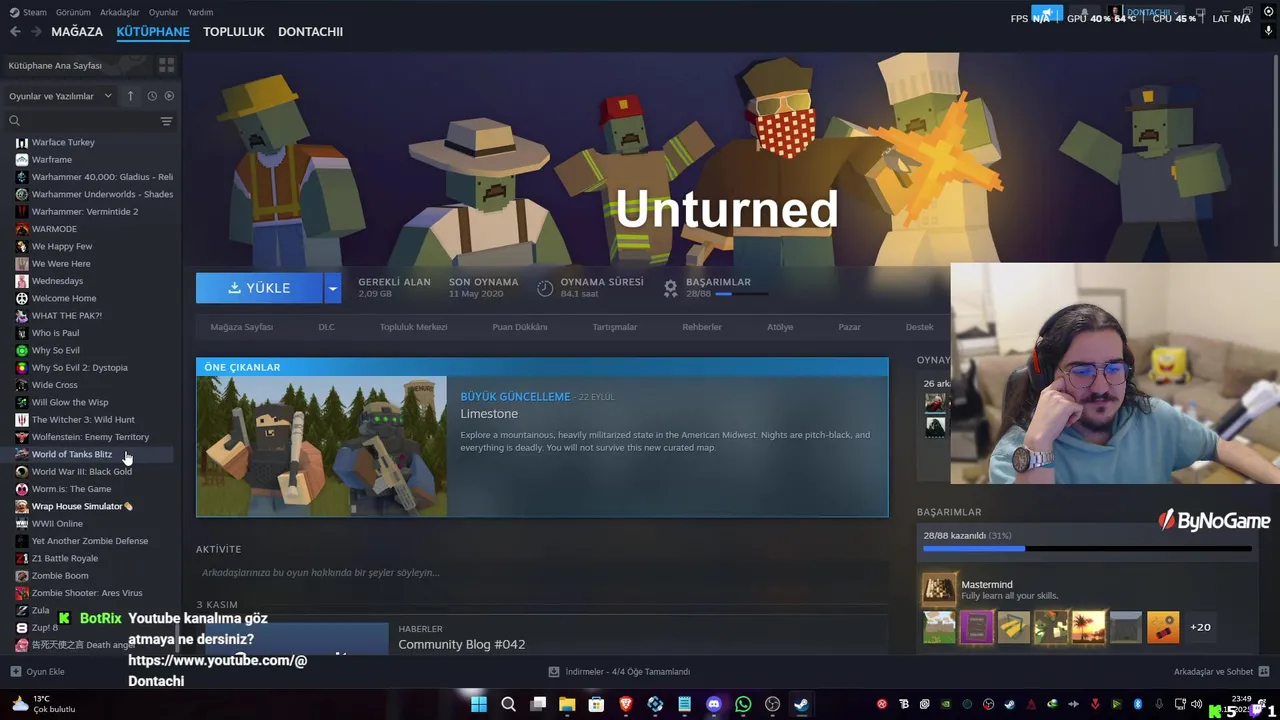
Task: Open Community Blog #042 news item
Action: click(461, 645)
